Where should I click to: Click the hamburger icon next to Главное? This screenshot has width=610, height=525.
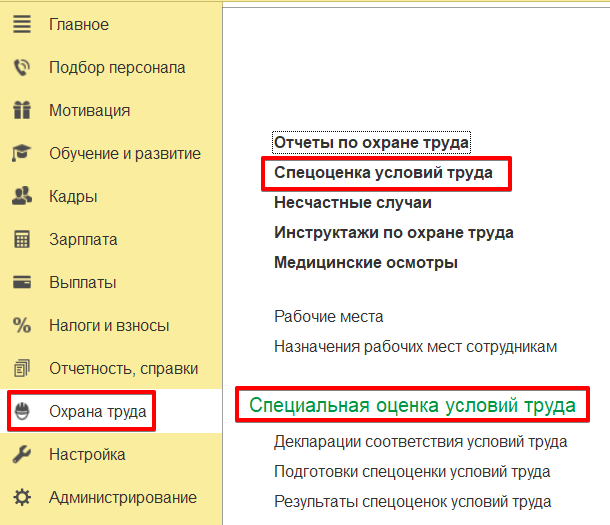point(22,24)
